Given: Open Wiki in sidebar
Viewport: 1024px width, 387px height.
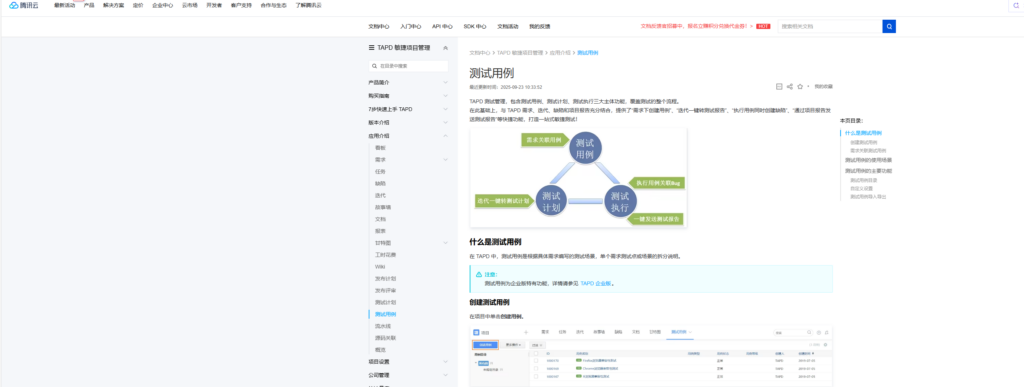Looking at the screenshot, I should [380, 266].
